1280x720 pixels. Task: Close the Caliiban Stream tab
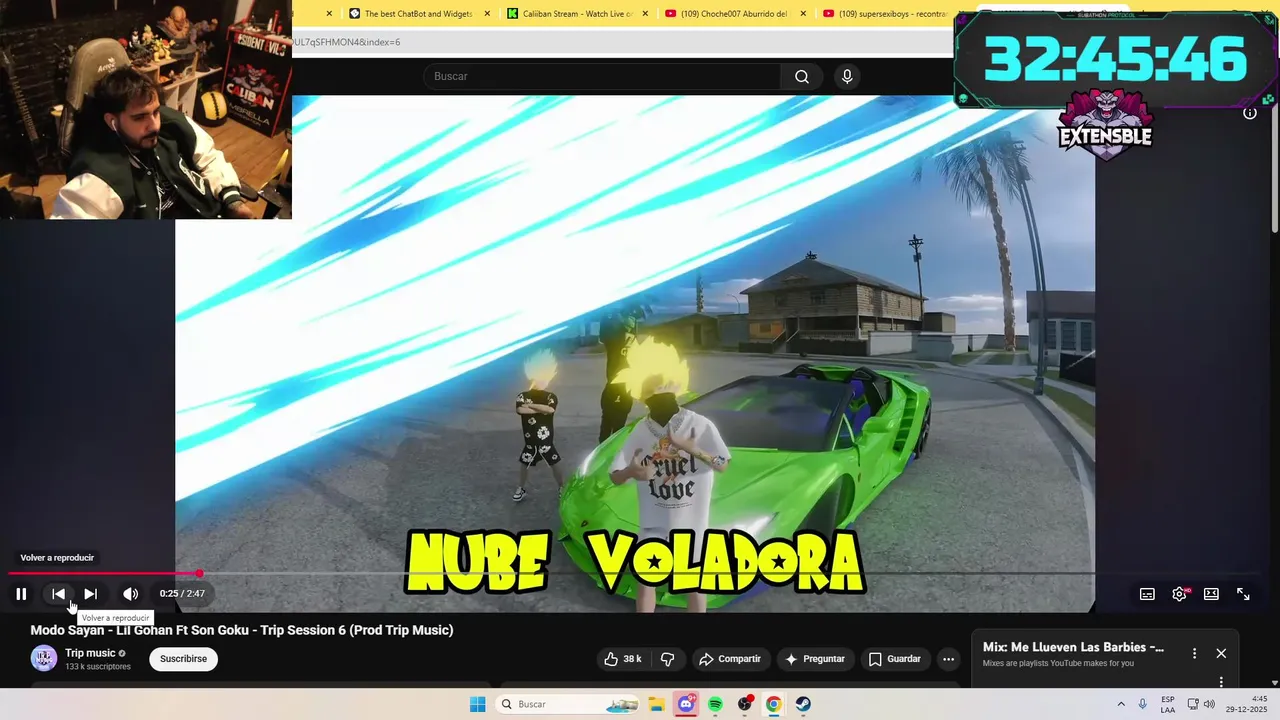point(645,14)
